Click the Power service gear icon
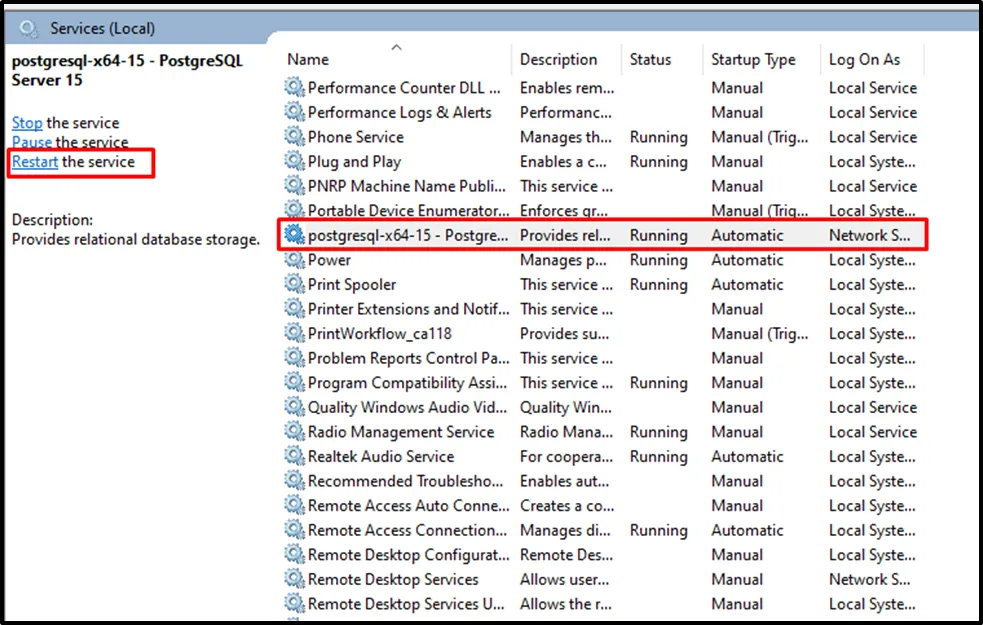This screenshot has width=983, height=625. 294,260
